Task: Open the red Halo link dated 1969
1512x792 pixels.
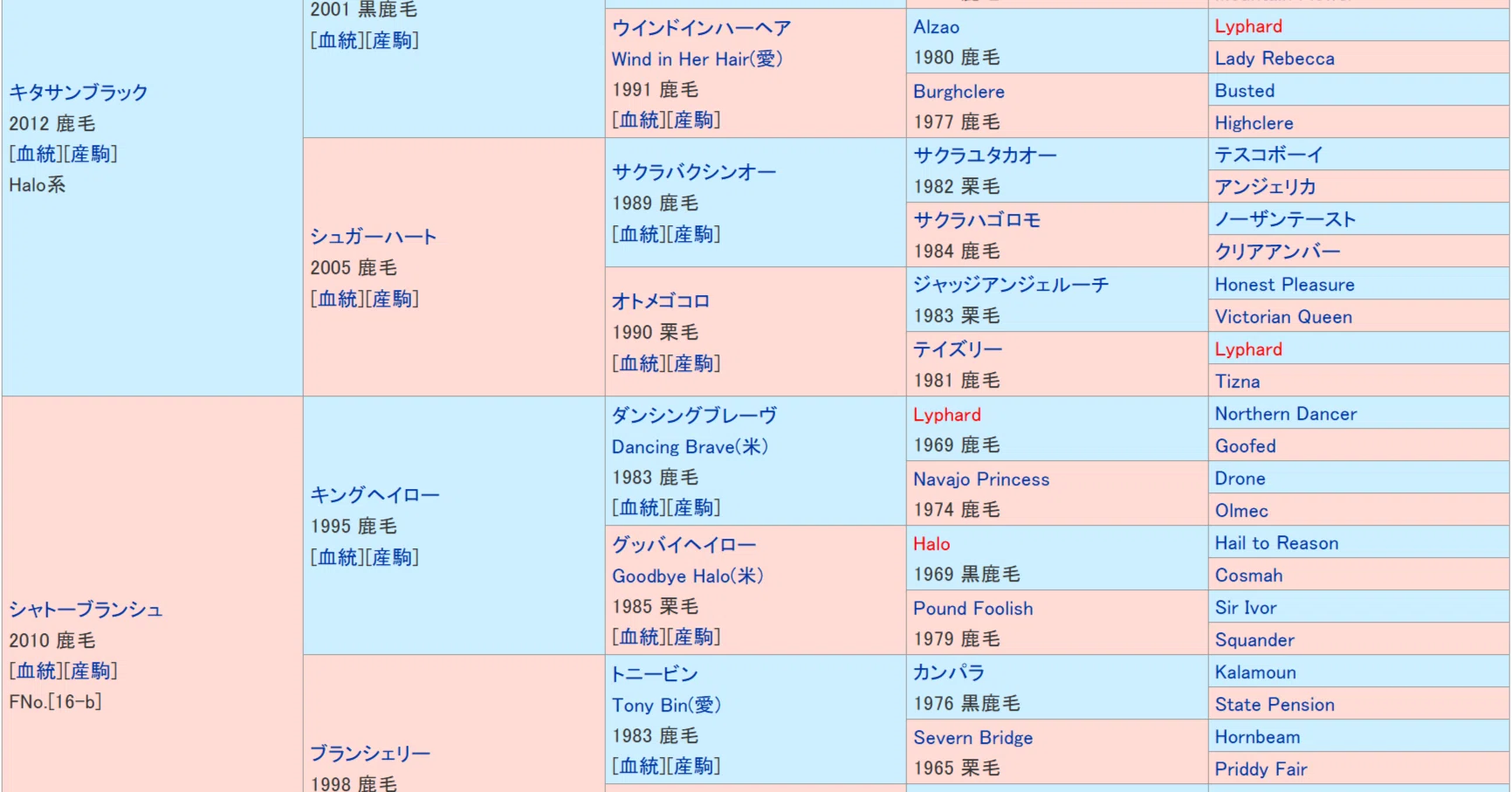Action: pos(931,544)
